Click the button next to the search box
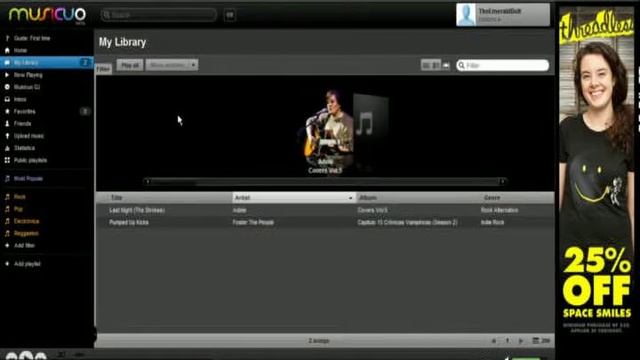This screenshot has height=360, width=640. (x=230, y=15)
